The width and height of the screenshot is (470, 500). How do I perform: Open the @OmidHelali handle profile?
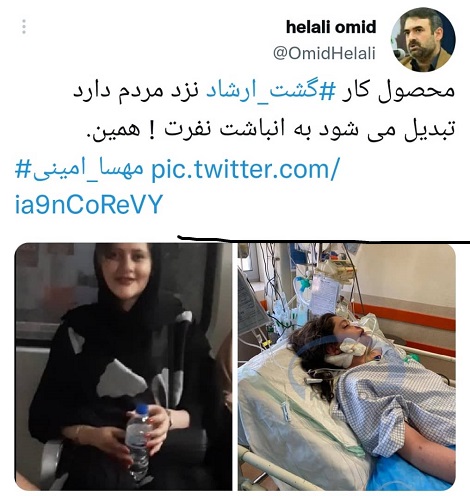point(324,54)
